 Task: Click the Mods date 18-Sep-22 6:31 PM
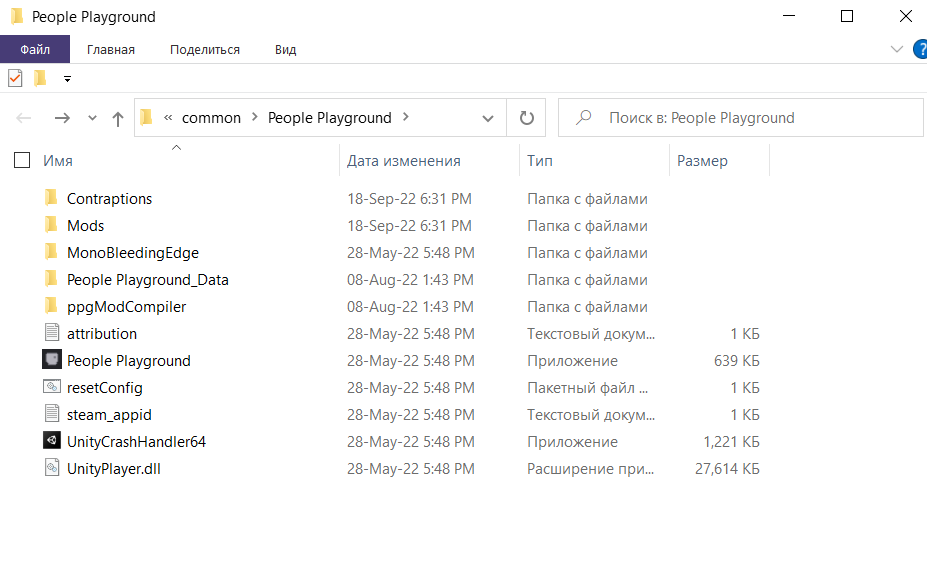pyautogui.click(x=409, y=226)
